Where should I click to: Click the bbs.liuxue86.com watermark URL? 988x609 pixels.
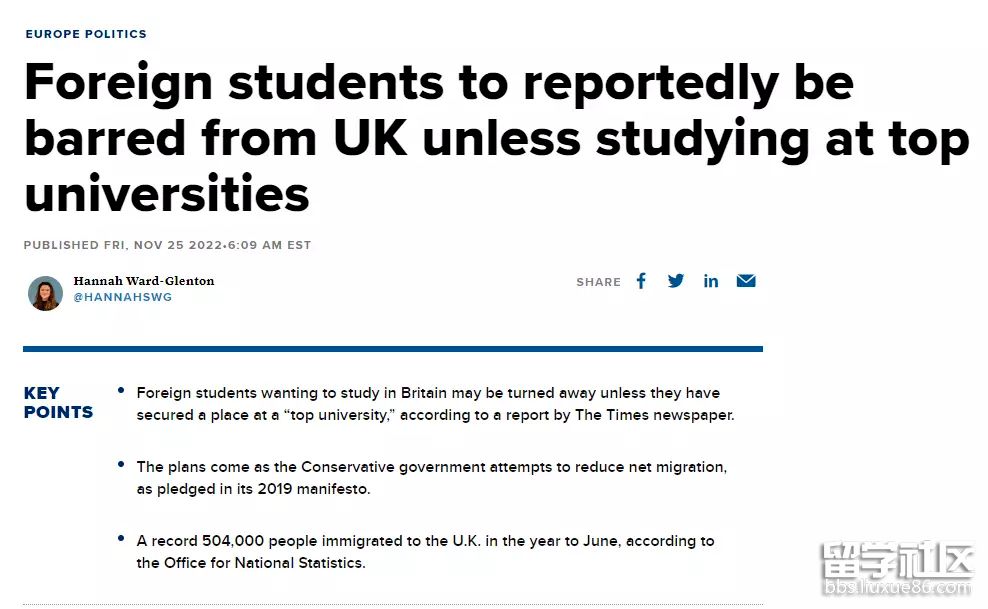click(x=898, y=588)
